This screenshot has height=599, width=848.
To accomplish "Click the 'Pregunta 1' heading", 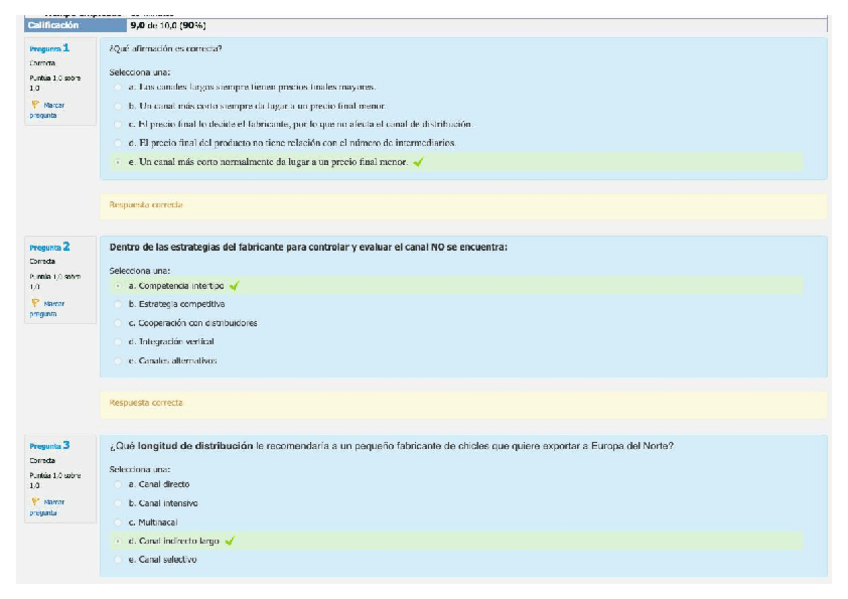I will [x=49, y=48].
